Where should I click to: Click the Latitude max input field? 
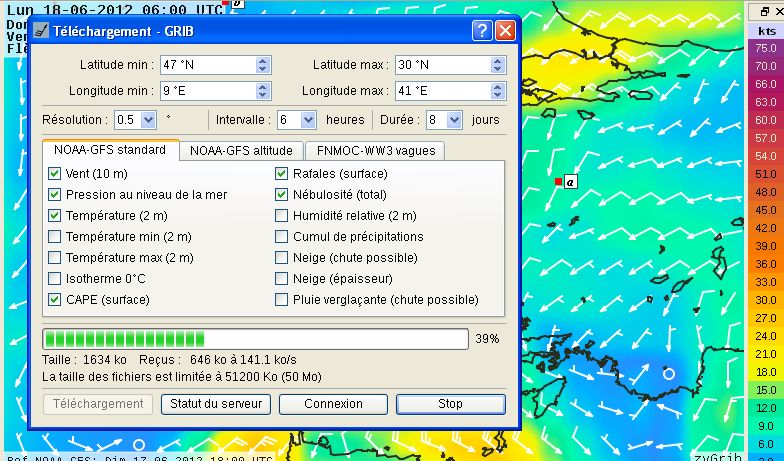pos(441,65)
